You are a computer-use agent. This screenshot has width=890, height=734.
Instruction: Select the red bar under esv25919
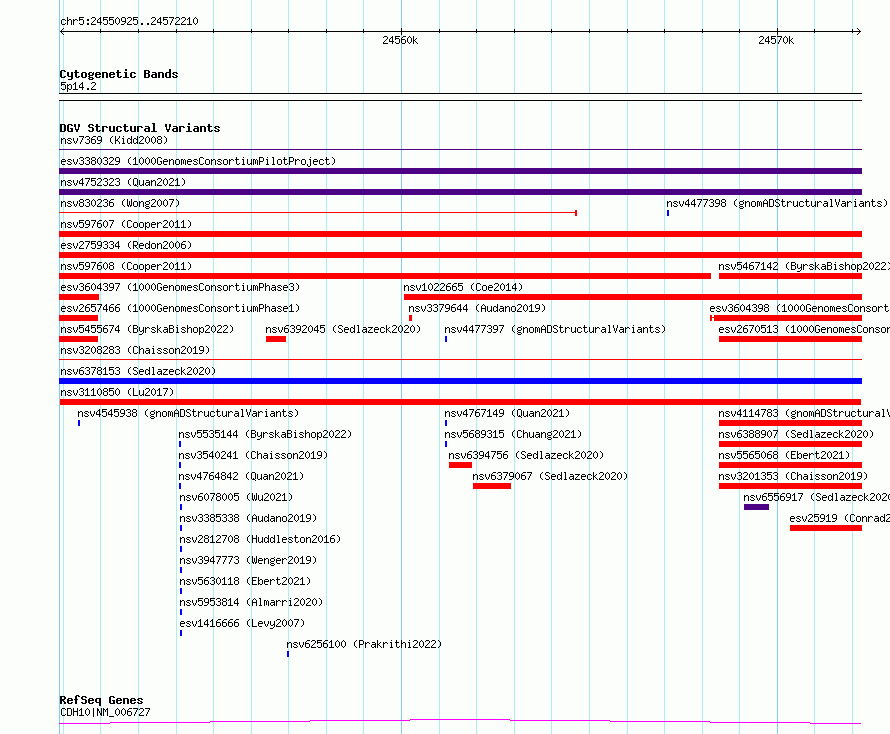pos(825,528)
